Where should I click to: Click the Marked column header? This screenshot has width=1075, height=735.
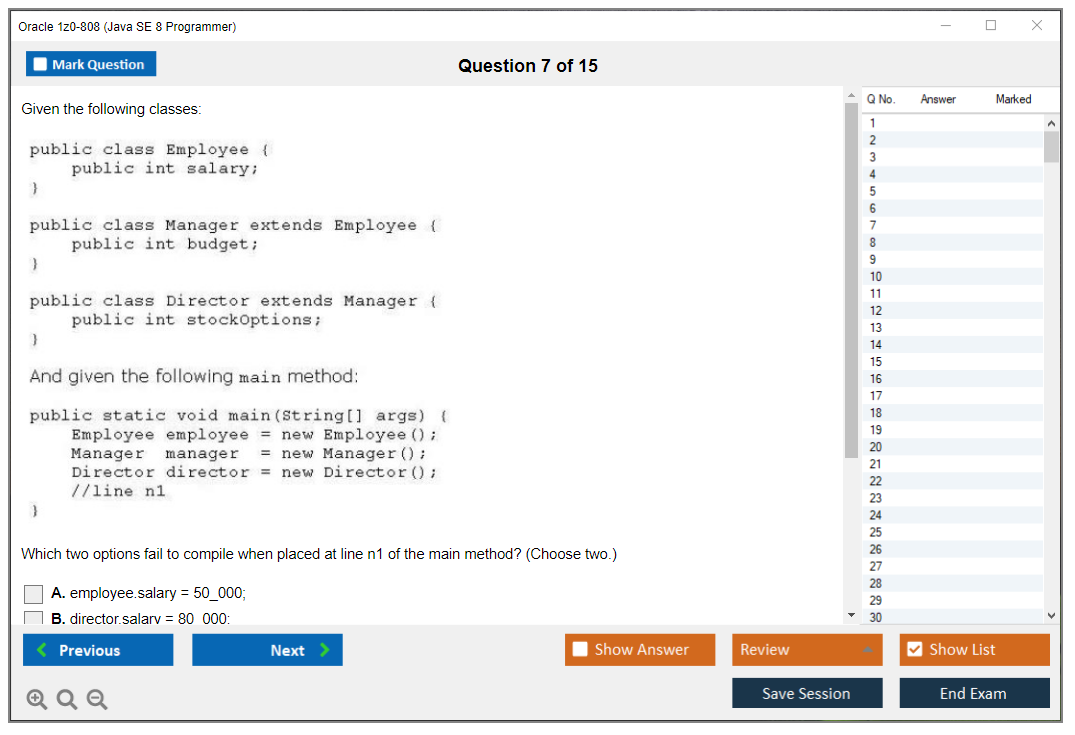pyautogui.click(x=1013, y=99)
